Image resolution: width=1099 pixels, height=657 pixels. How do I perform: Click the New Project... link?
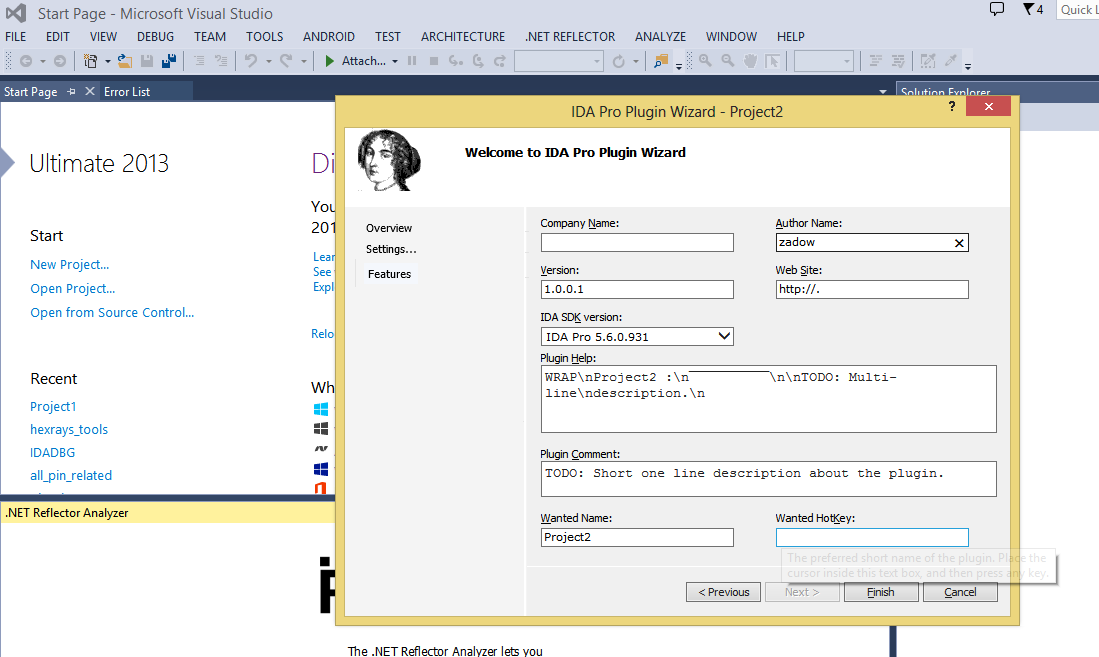pyautogui.click(x=69, y=264)
